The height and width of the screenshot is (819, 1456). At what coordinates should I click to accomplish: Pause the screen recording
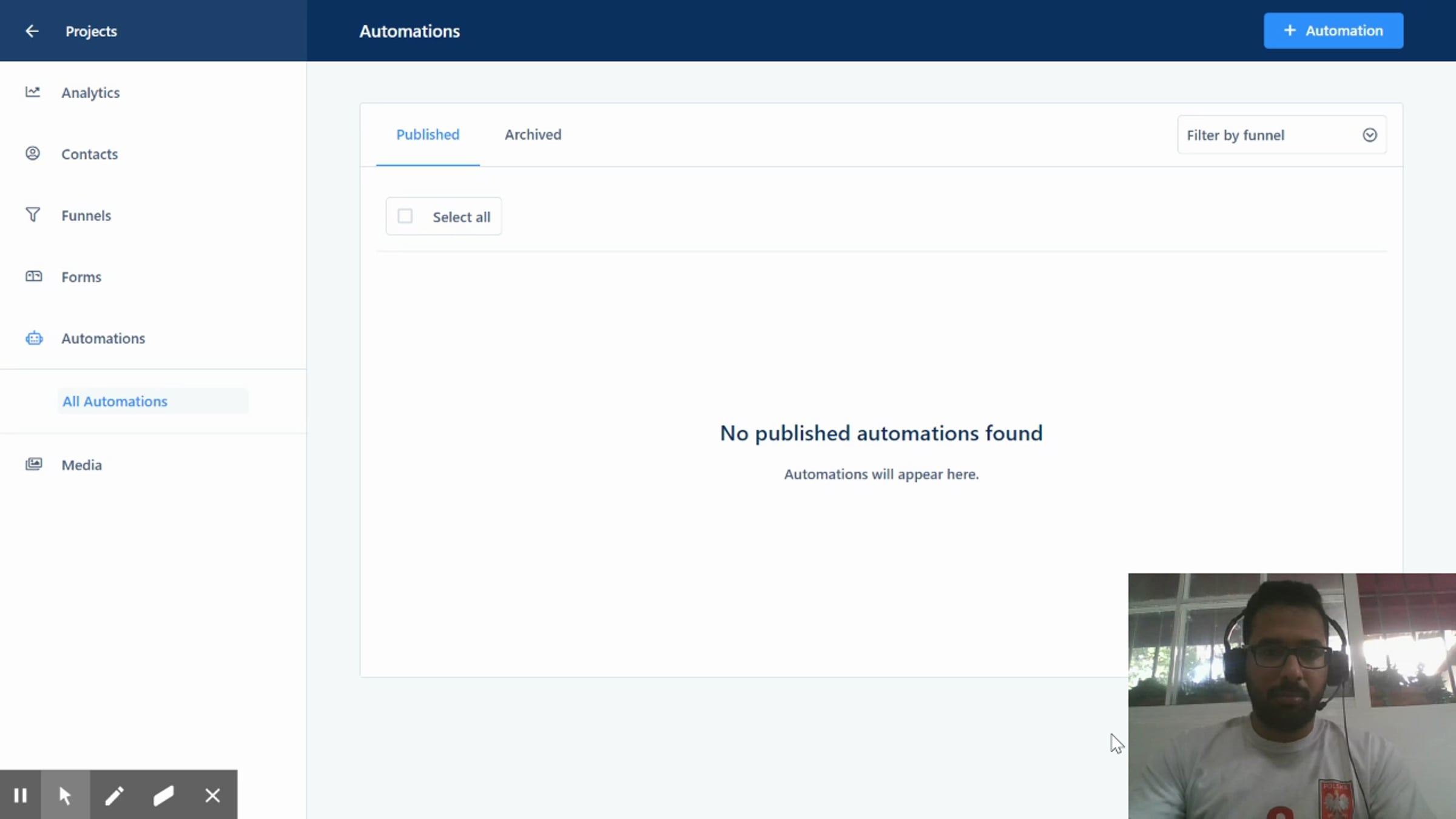click(x=20, y=795)
